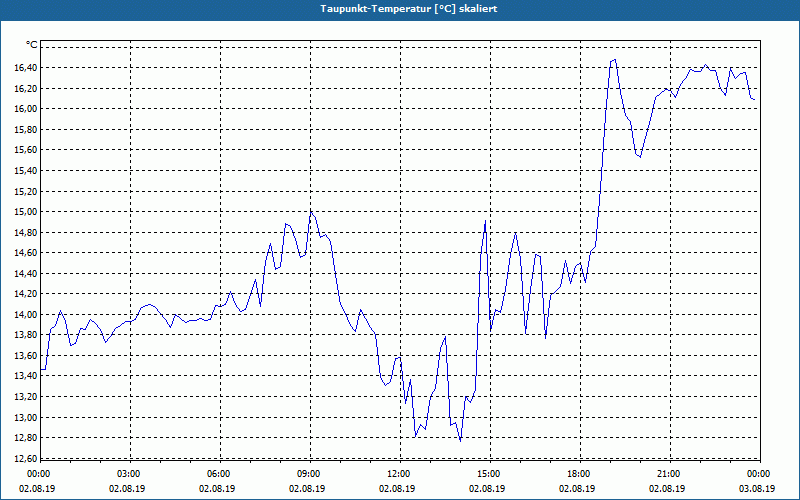Click the 15,80 y-axis label
Viewport: 800px width, 500px height.
(x=26, y=130)
